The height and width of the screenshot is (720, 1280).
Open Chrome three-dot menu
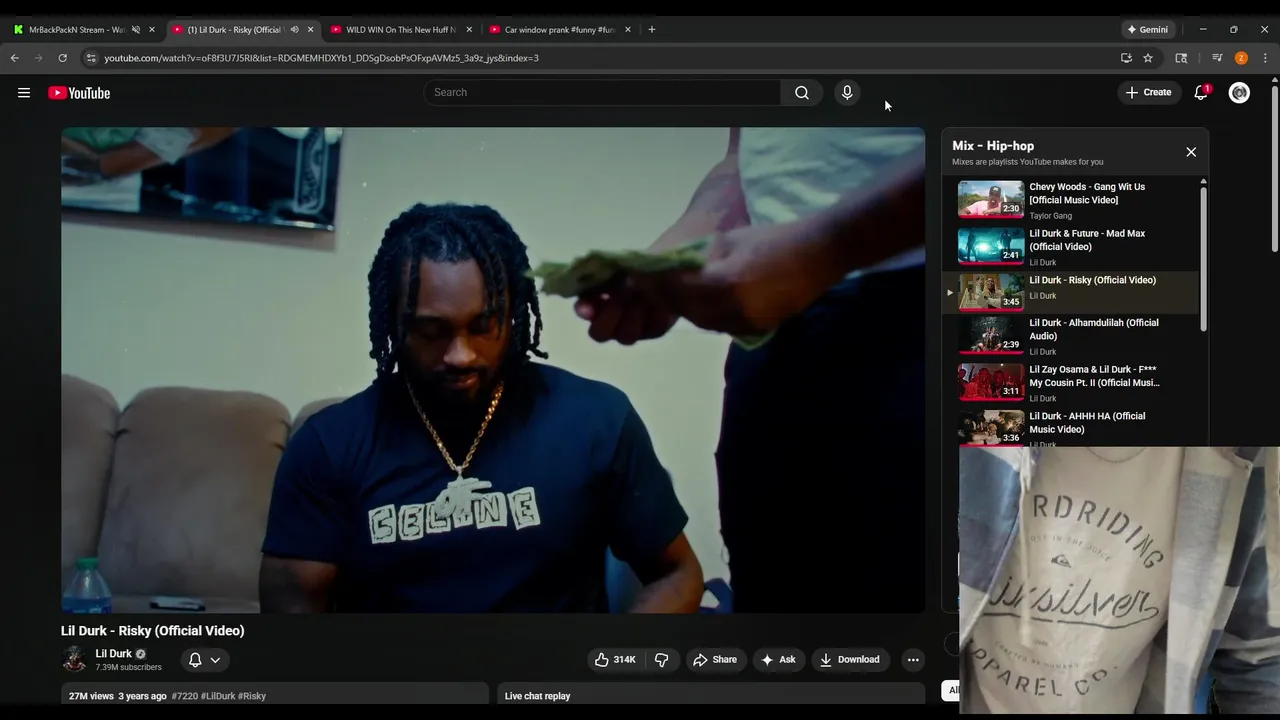(x=1265, y=58)
